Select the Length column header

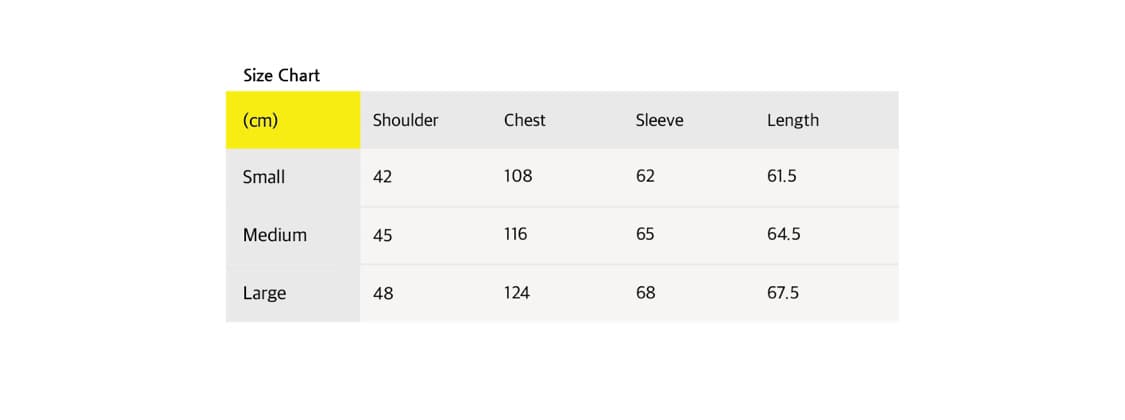(x=792, y=120)
